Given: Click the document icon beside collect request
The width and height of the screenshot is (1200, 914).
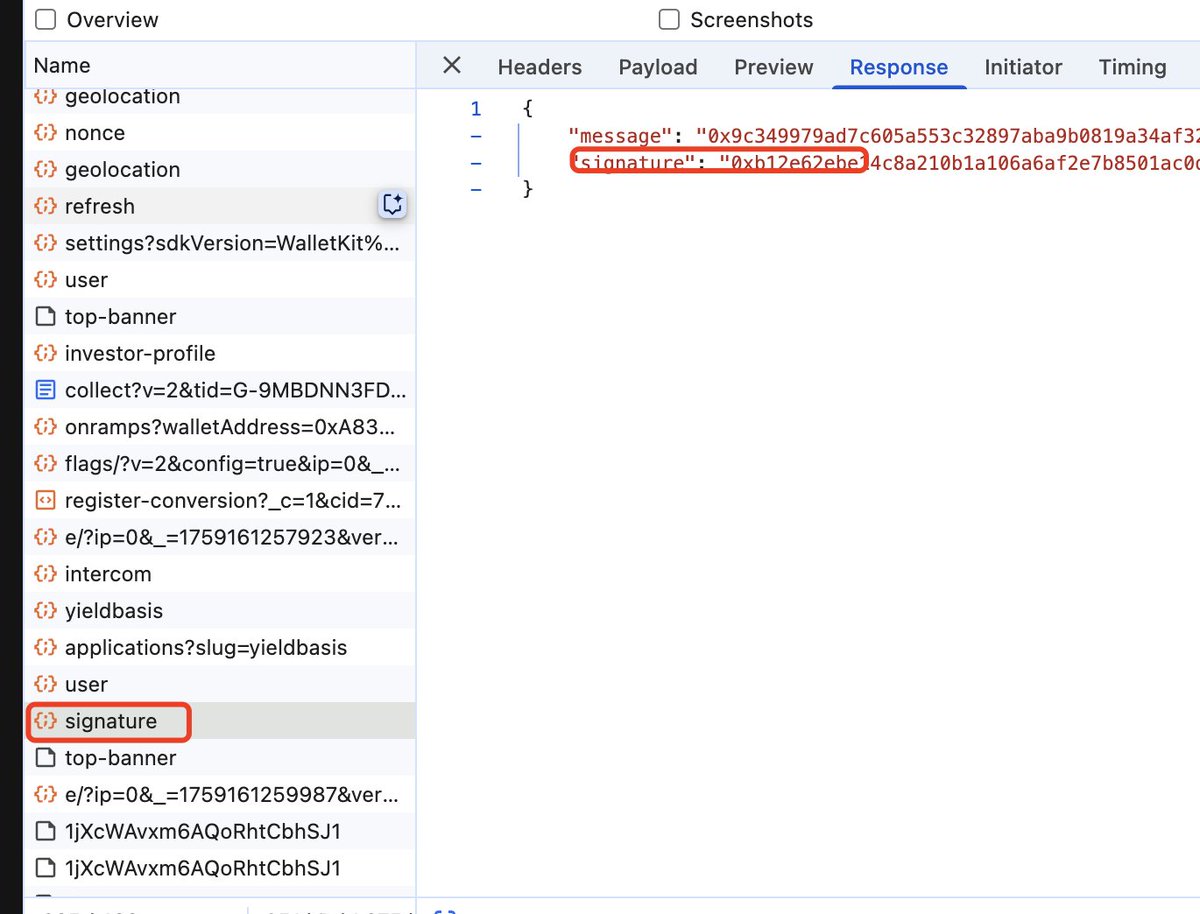Looking at the screenshot, I should tap(45, 390).
